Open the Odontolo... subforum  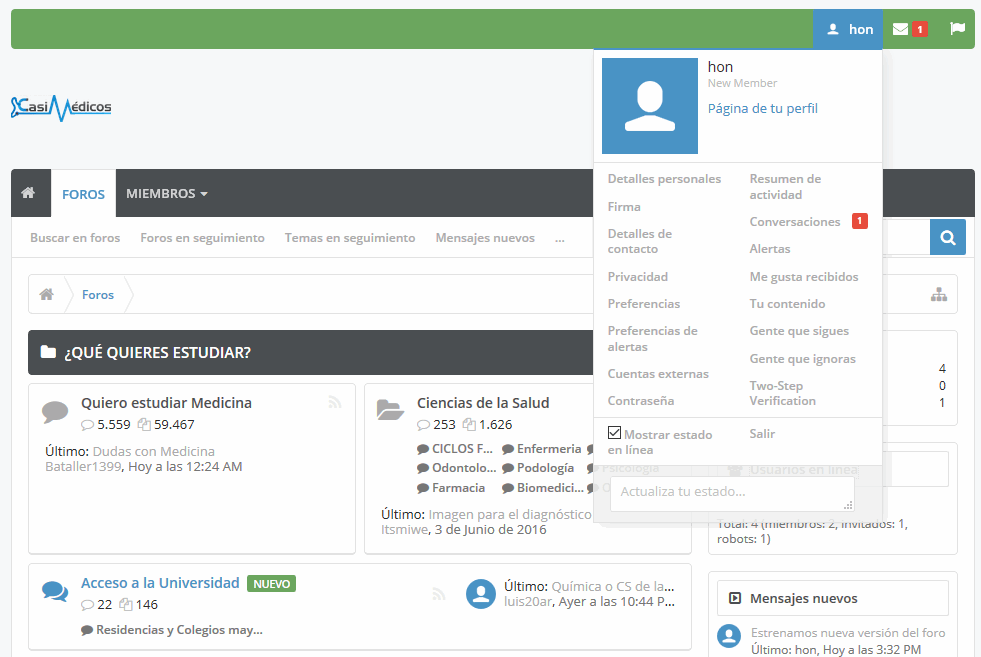pos(464,468)
